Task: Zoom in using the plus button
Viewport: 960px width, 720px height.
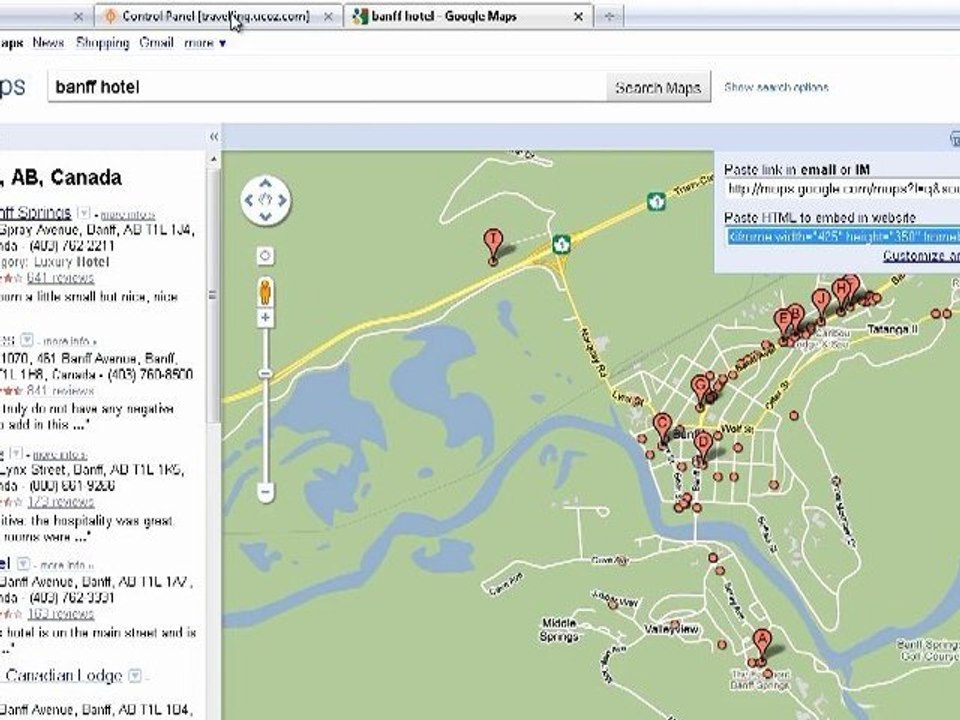Action: (x=265, y=317)
